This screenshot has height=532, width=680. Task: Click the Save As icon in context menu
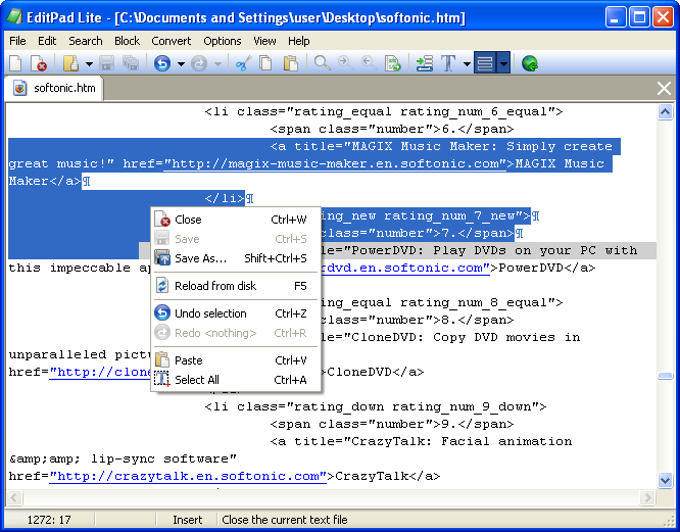(x=162, y=258)
